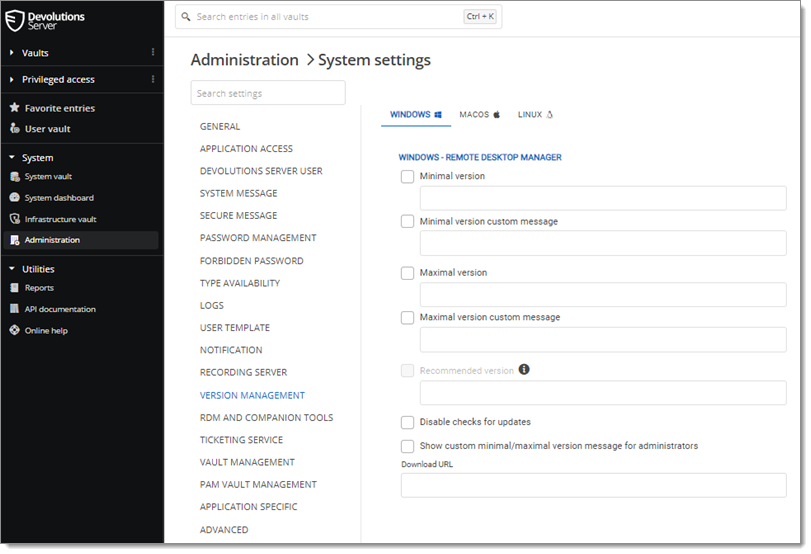Click the Maximal version custom message field

click(603, 340)
